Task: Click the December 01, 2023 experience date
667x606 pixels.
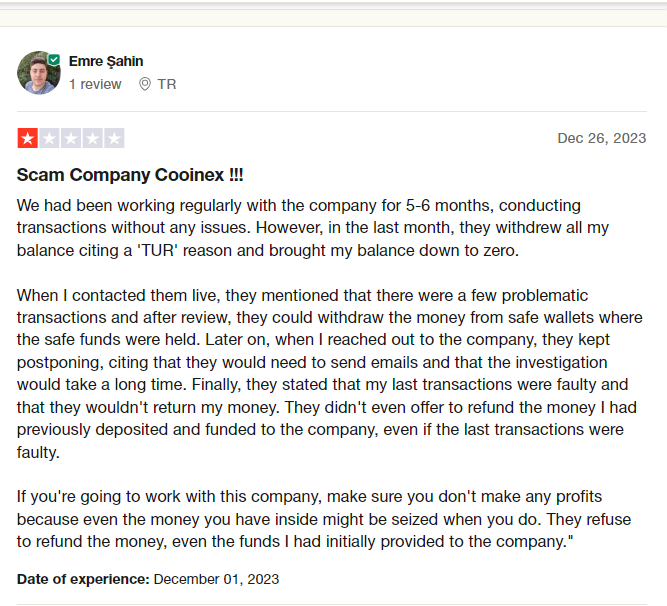Action: [x=216, y=579]
